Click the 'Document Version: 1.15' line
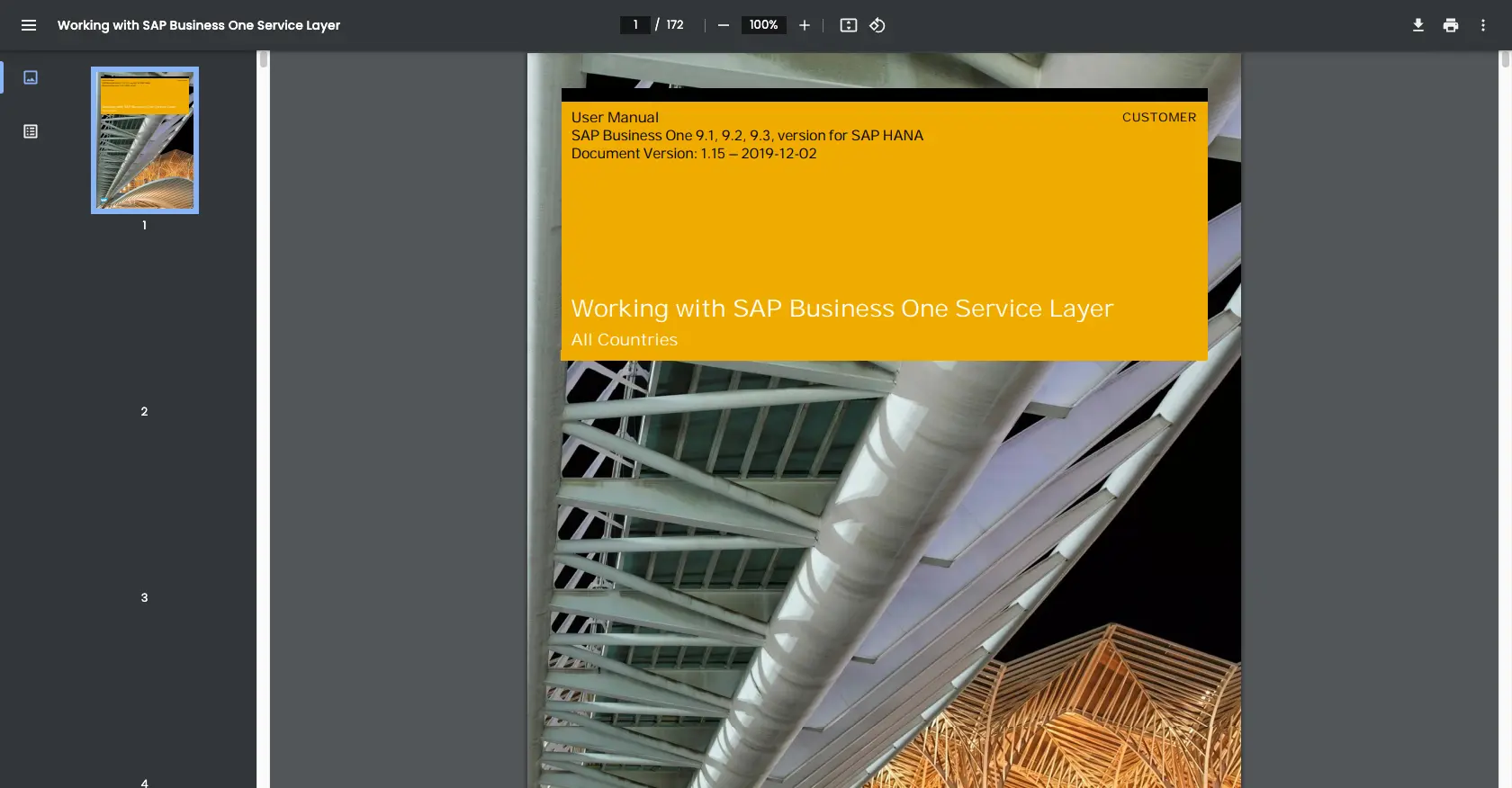The width and height of the screenshot is (1512, 788). click(694, 153)
